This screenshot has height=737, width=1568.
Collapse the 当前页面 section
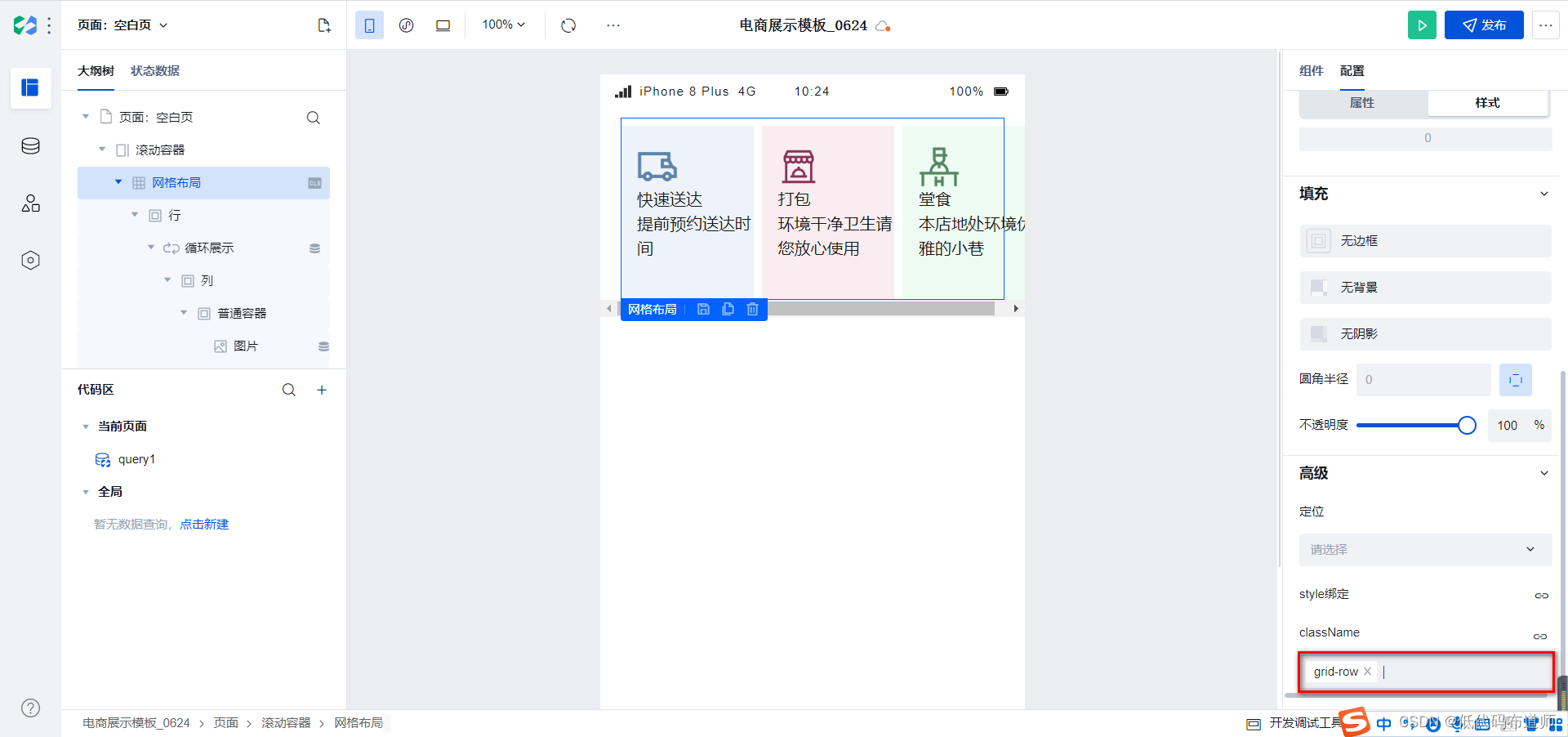click(x=86, y=427)
